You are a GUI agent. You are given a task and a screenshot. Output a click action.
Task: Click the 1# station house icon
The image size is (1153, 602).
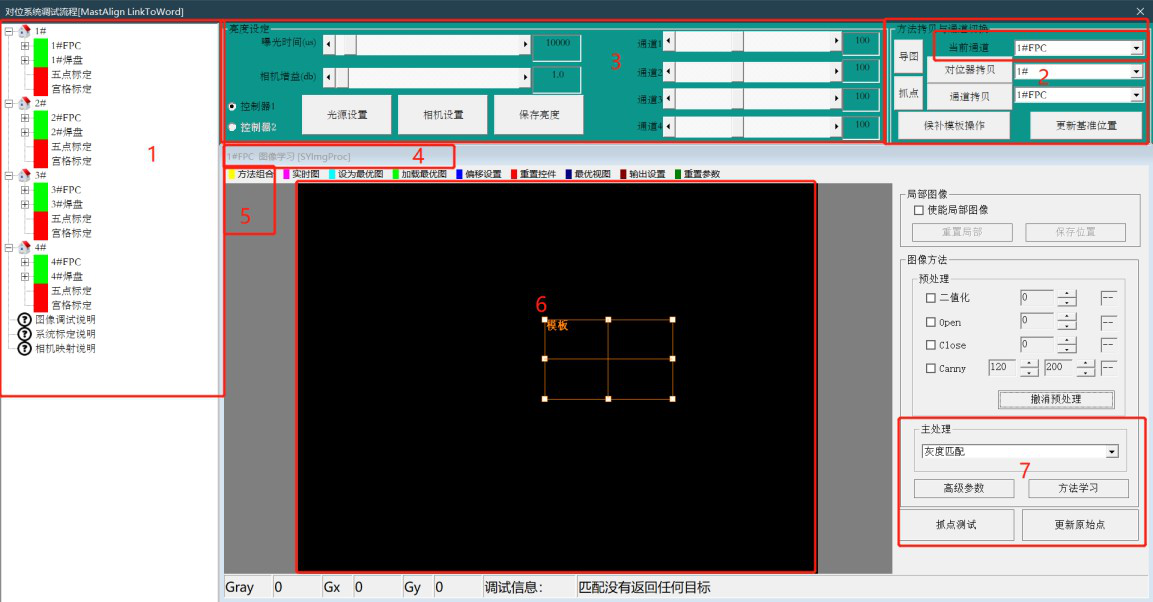pyautogui.click(x=25, y=31)
